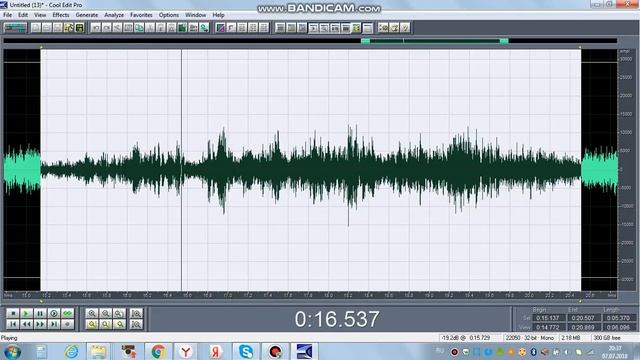Click the amplitude ruler on the right

(626, 170)
